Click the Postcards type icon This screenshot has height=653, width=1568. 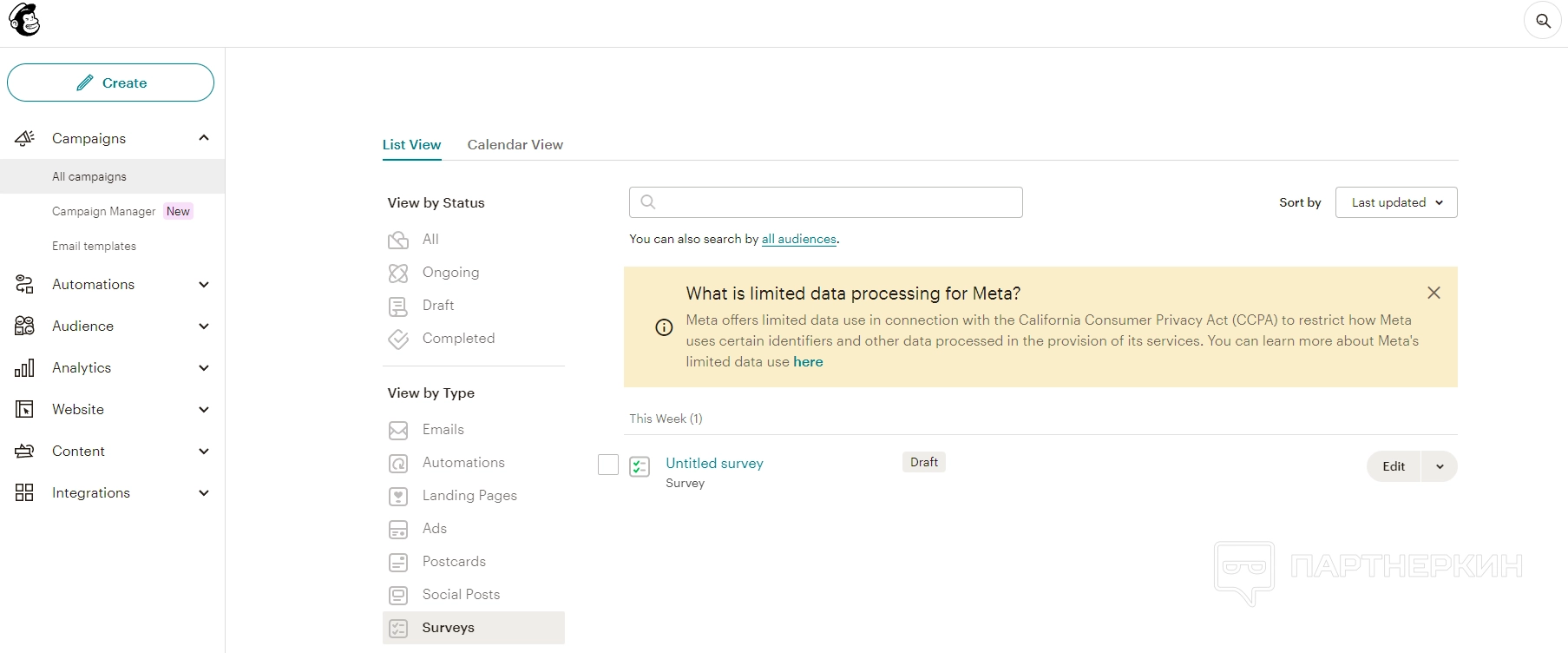398,562
